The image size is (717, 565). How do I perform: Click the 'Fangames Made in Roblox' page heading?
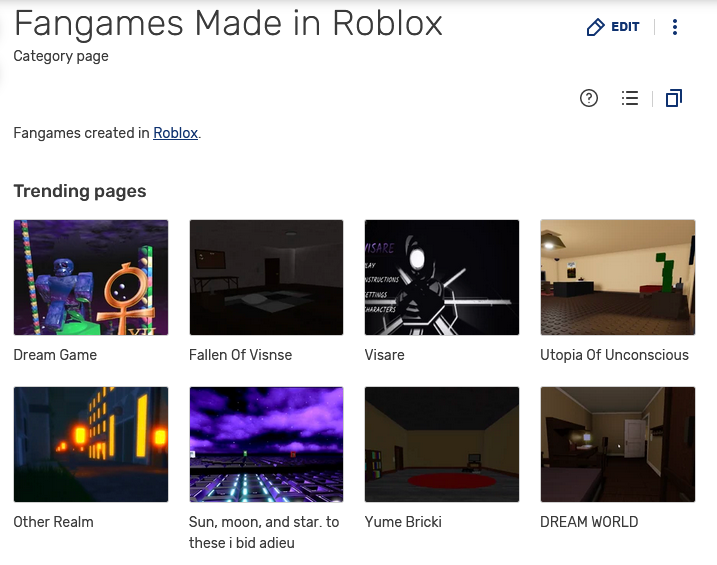click(228, 24)
